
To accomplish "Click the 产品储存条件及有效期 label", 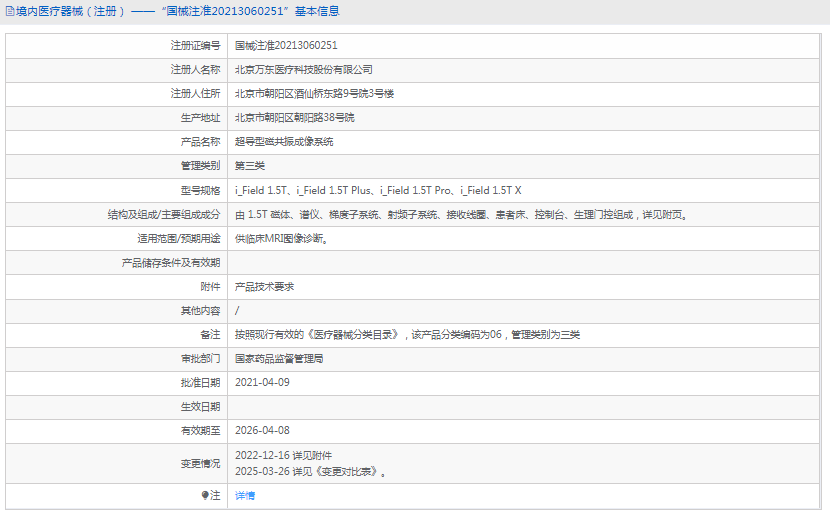I will (170, 263).
